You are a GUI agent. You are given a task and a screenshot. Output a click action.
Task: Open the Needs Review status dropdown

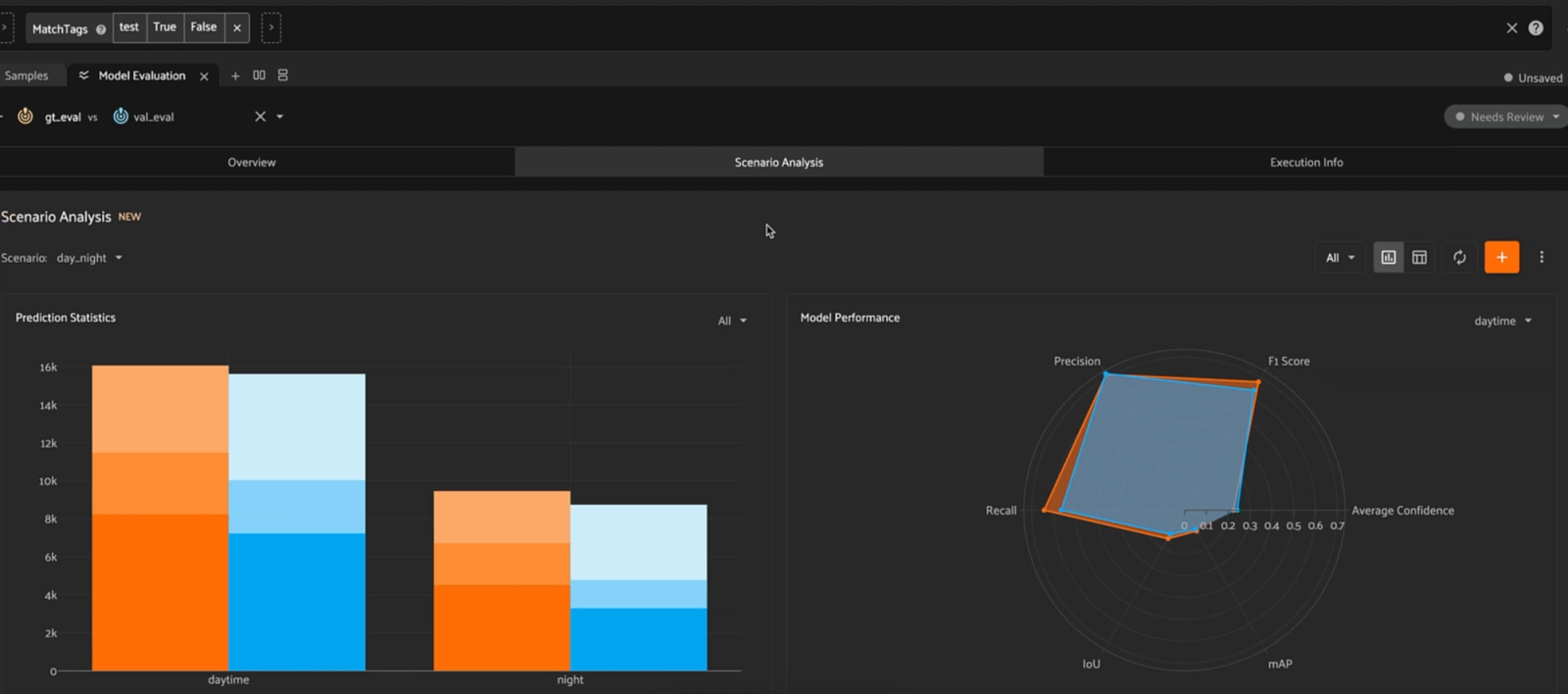(1506, 117)
